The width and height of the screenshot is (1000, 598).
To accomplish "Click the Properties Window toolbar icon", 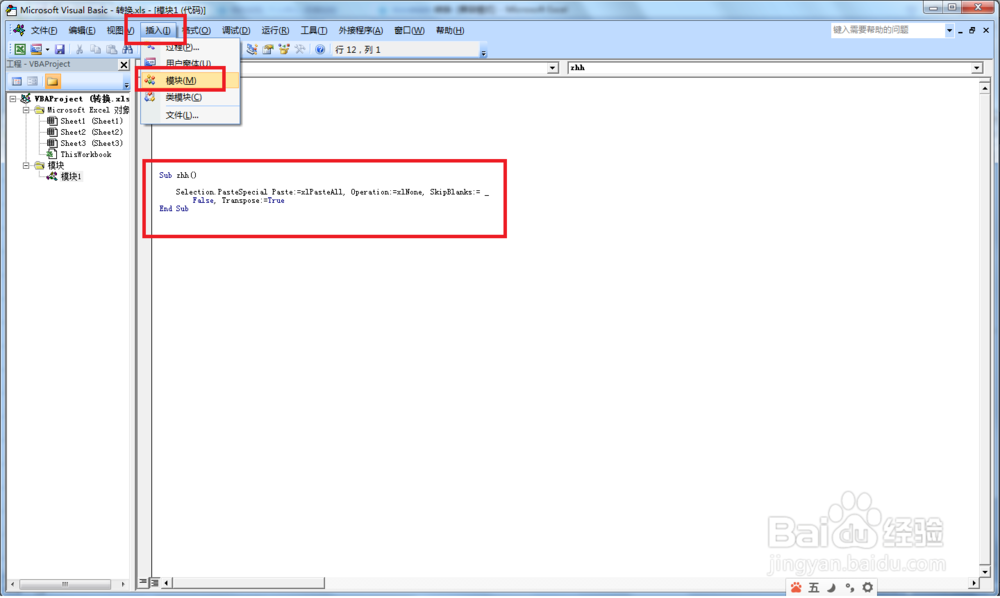I will (268, 49).
